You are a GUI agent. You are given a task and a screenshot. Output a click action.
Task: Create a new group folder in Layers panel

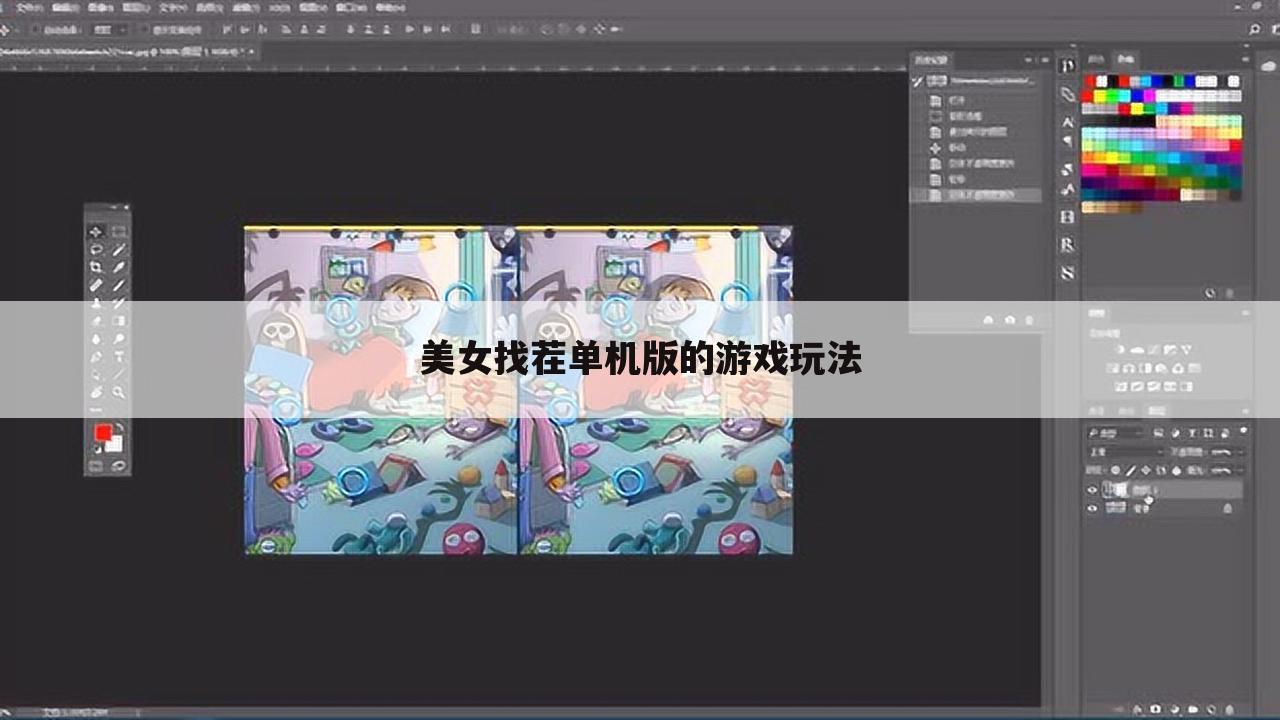[1193, 709]
